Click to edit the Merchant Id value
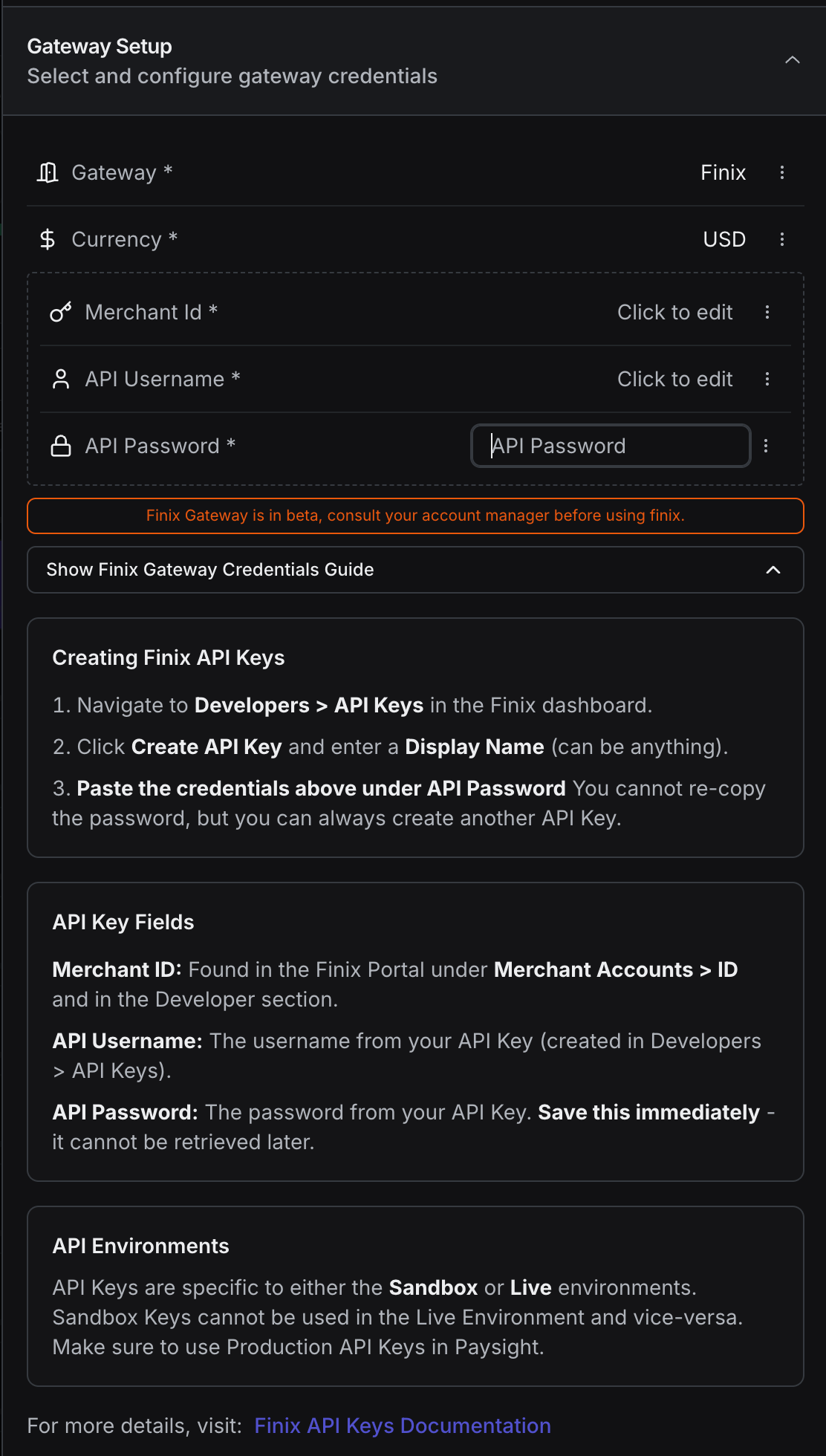Screen dimensions: 826x1456 click(674, 312)
